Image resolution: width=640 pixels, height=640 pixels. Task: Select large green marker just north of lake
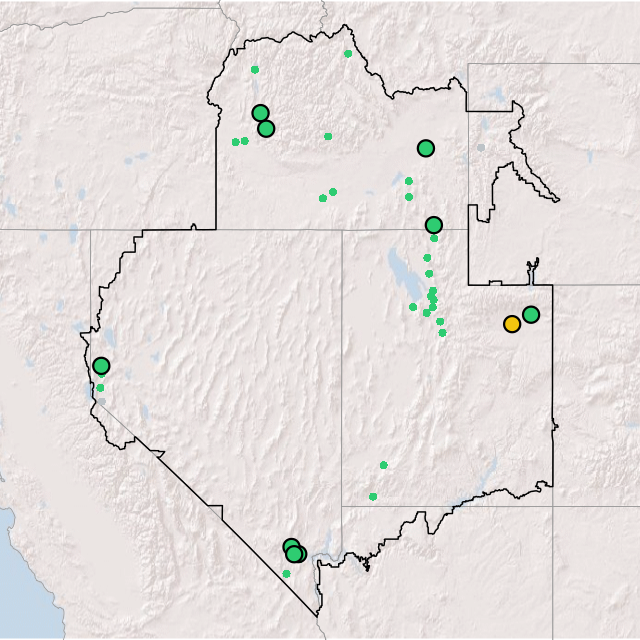[433, 225]
